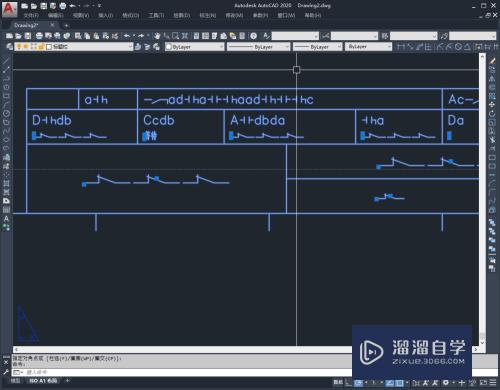
Task: Open the View menu
Action: 81,15
